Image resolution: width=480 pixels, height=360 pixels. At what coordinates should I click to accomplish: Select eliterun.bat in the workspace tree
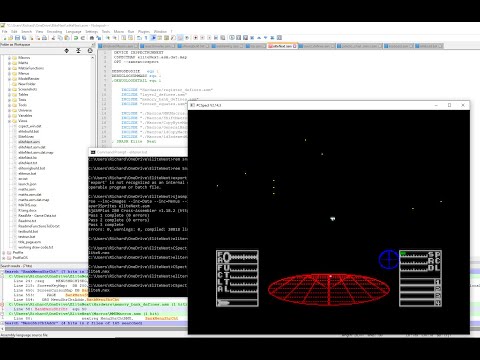point(27,174)
